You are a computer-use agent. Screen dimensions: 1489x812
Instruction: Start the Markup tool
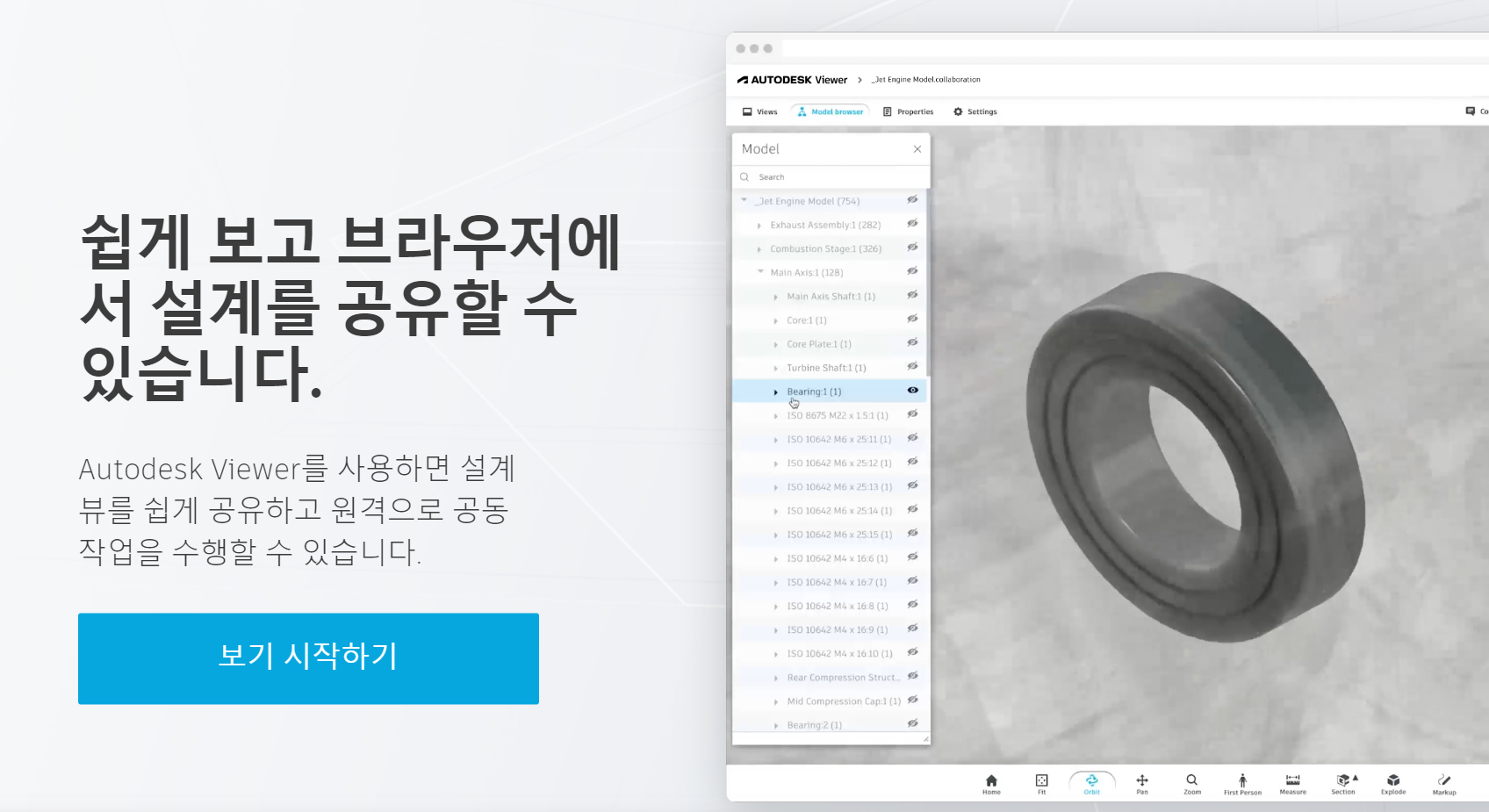(1443, 781)
